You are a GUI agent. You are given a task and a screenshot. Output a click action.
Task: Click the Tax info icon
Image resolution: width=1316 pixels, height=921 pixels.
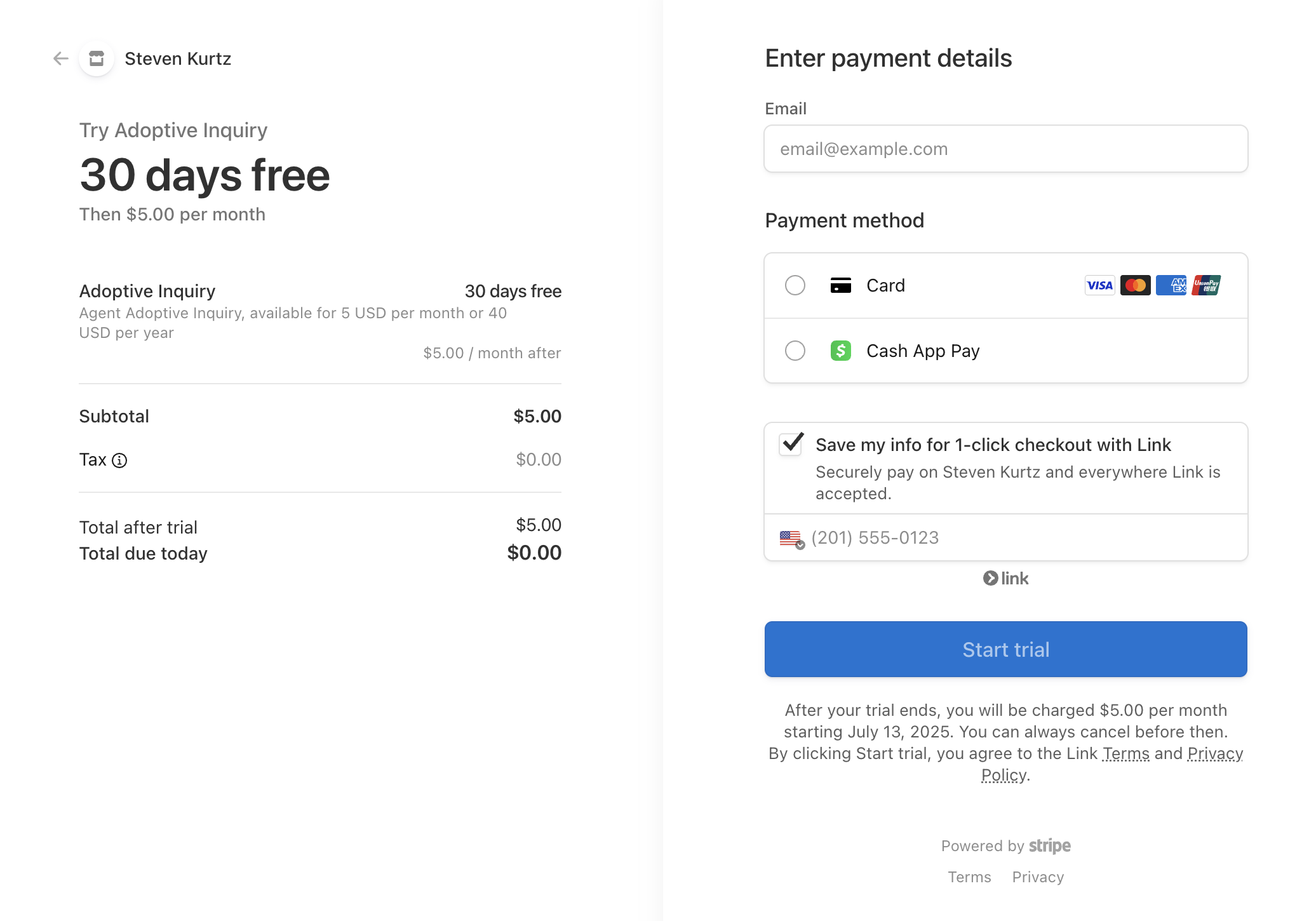click(119, 460)
